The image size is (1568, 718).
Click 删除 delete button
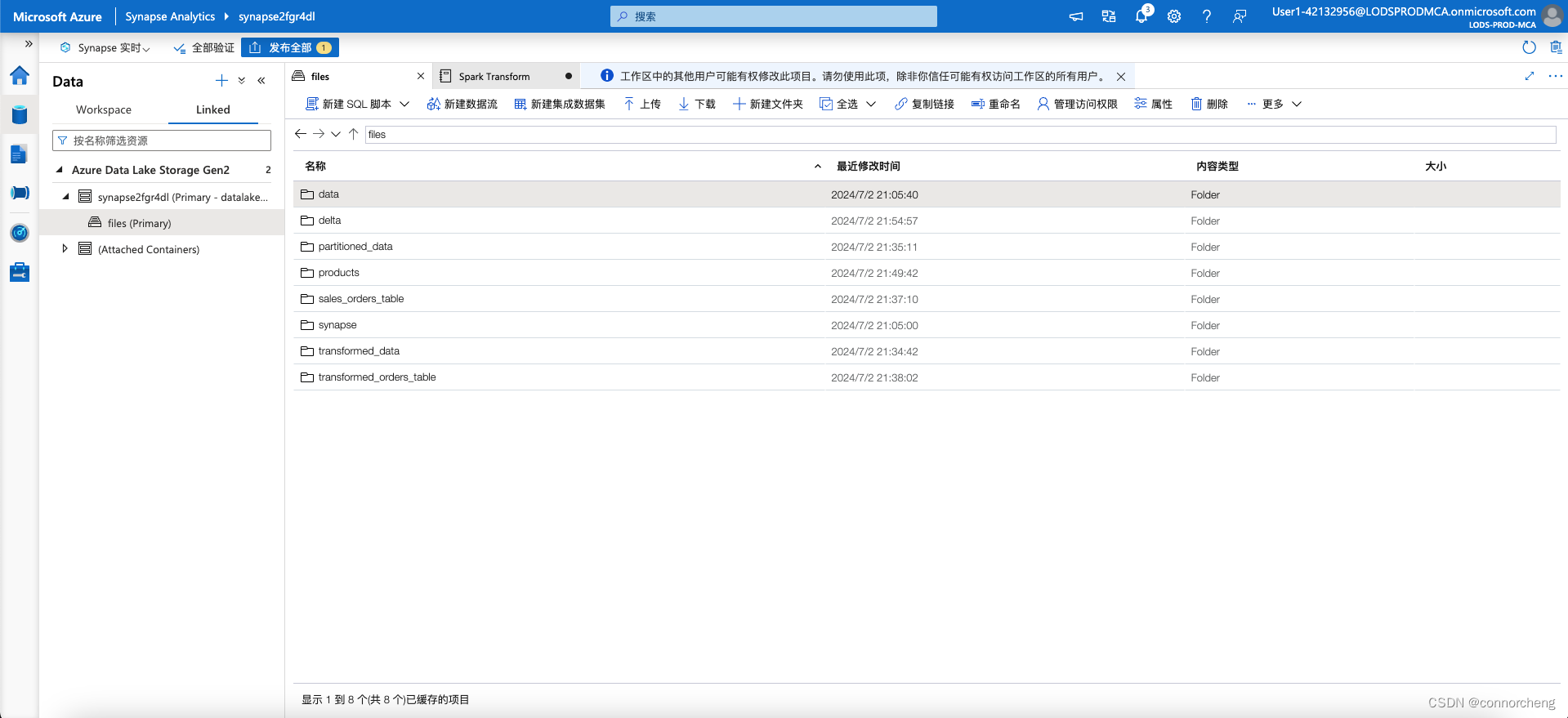1209,104
